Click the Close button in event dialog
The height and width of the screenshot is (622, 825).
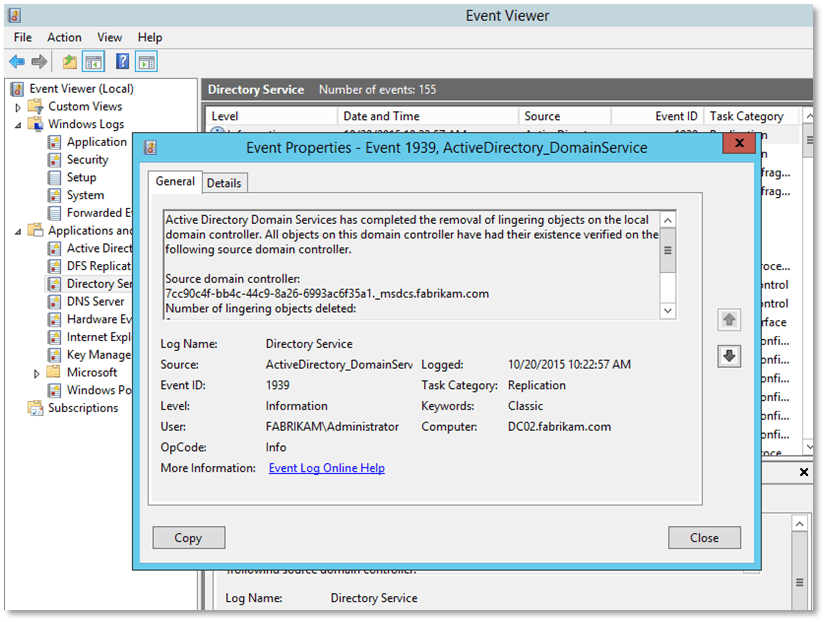point(704,537)
